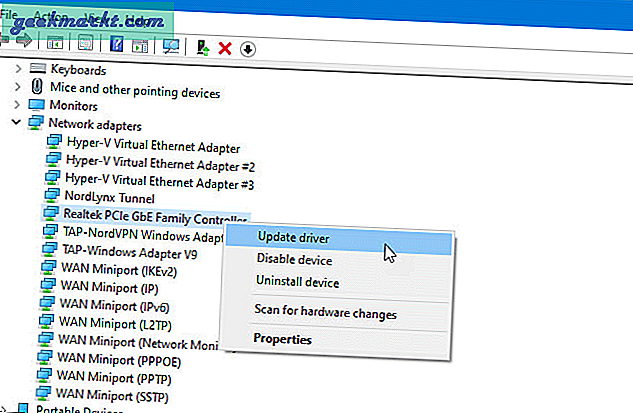This screenshot has width=633, height=413.
Task: Select the WAN Miniport (IKEv2) label
Action: (x=119, y=269)
